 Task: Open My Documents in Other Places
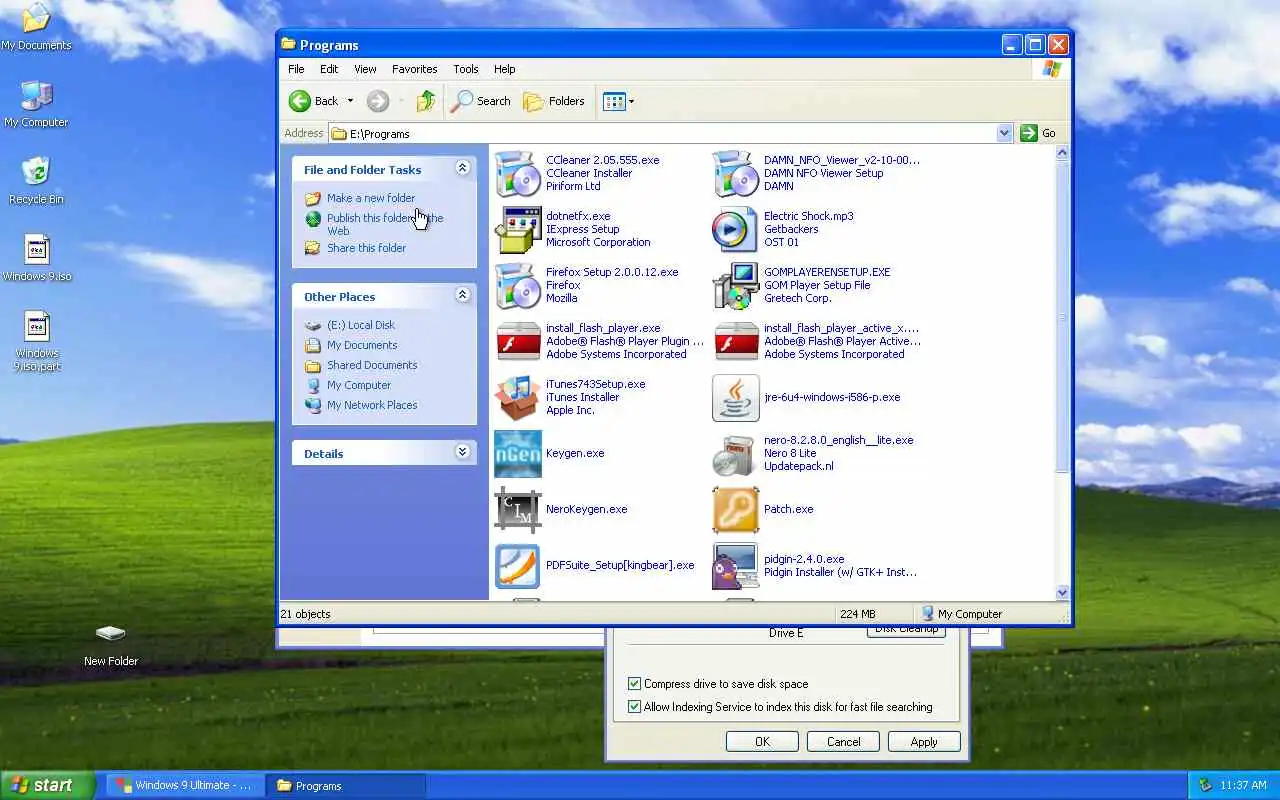(x=362, y=345)
